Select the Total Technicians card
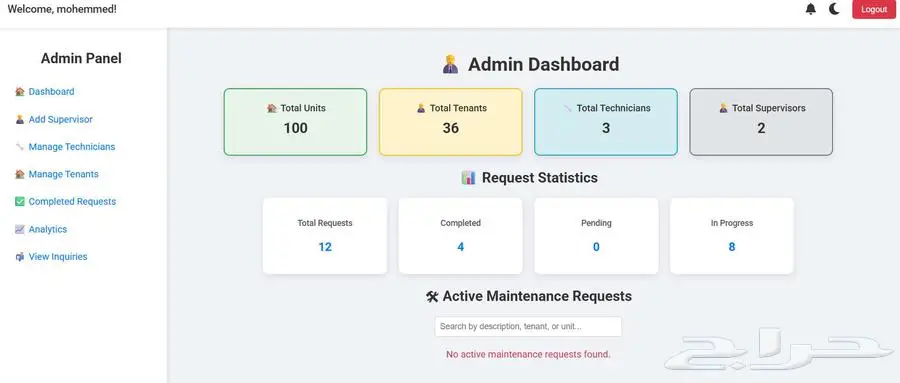The image size is (900, 383). [x=606, y=122]
